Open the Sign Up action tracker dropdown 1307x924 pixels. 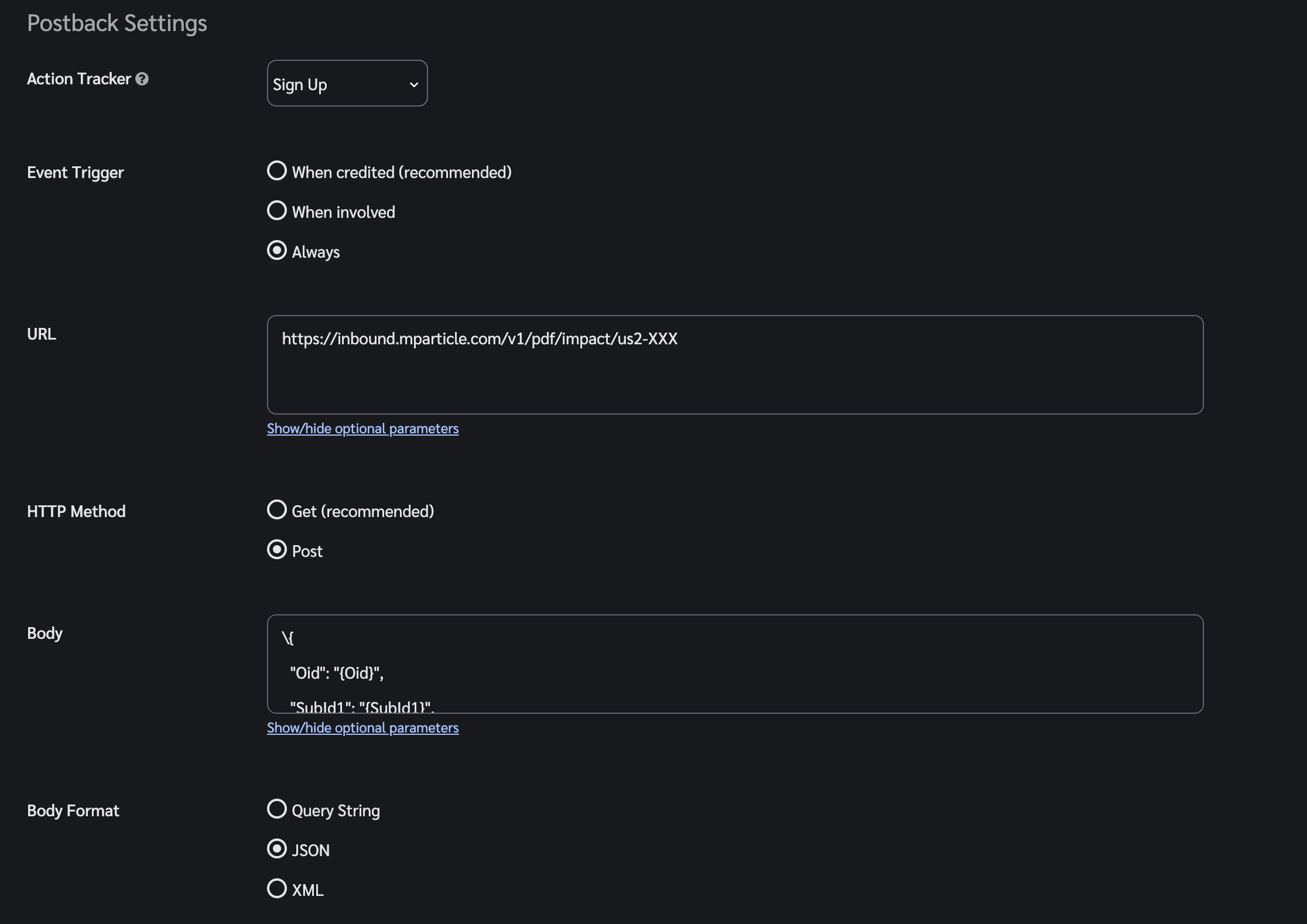(347, 83)
